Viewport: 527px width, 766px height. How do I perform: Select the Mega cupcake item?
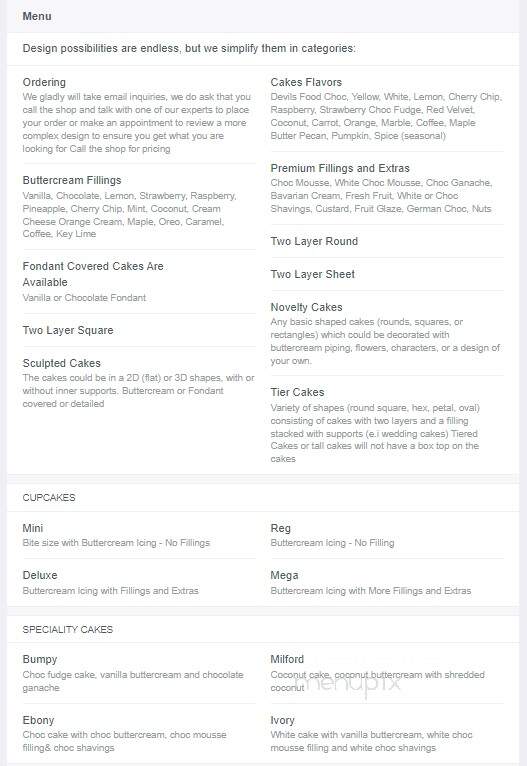[x=284, y=575]
